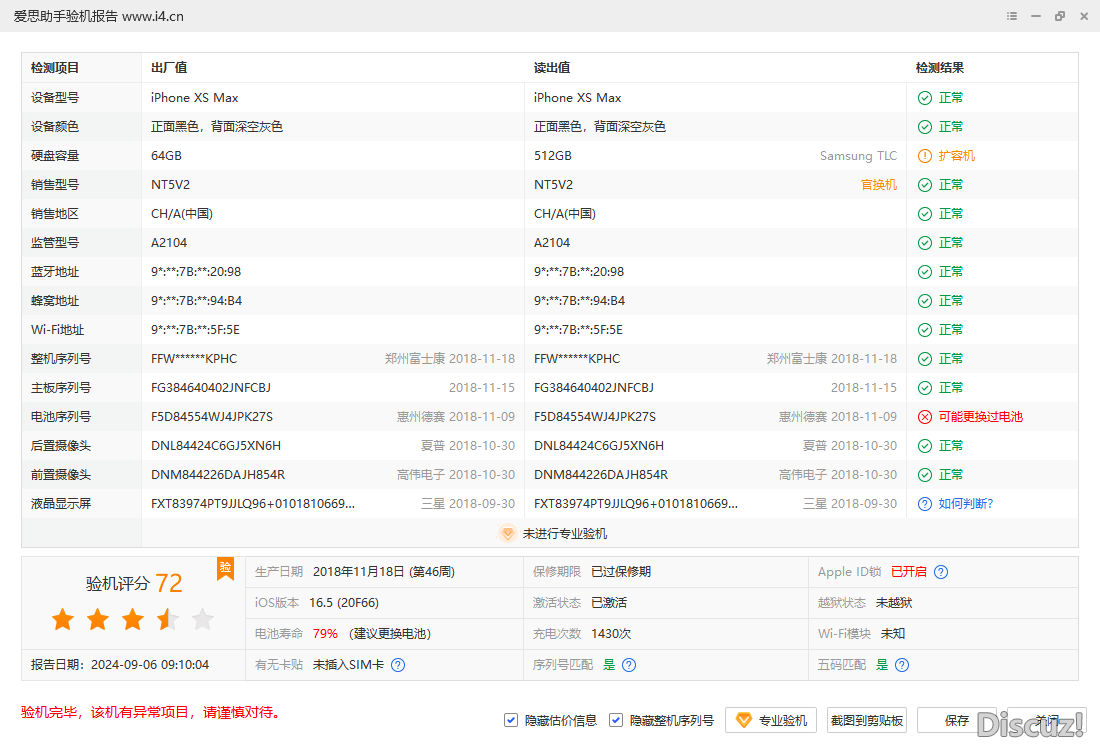The image size is (1100, 749).
Task: Click the red 已开启 Apple ID lock status
Action: [908, 572]
